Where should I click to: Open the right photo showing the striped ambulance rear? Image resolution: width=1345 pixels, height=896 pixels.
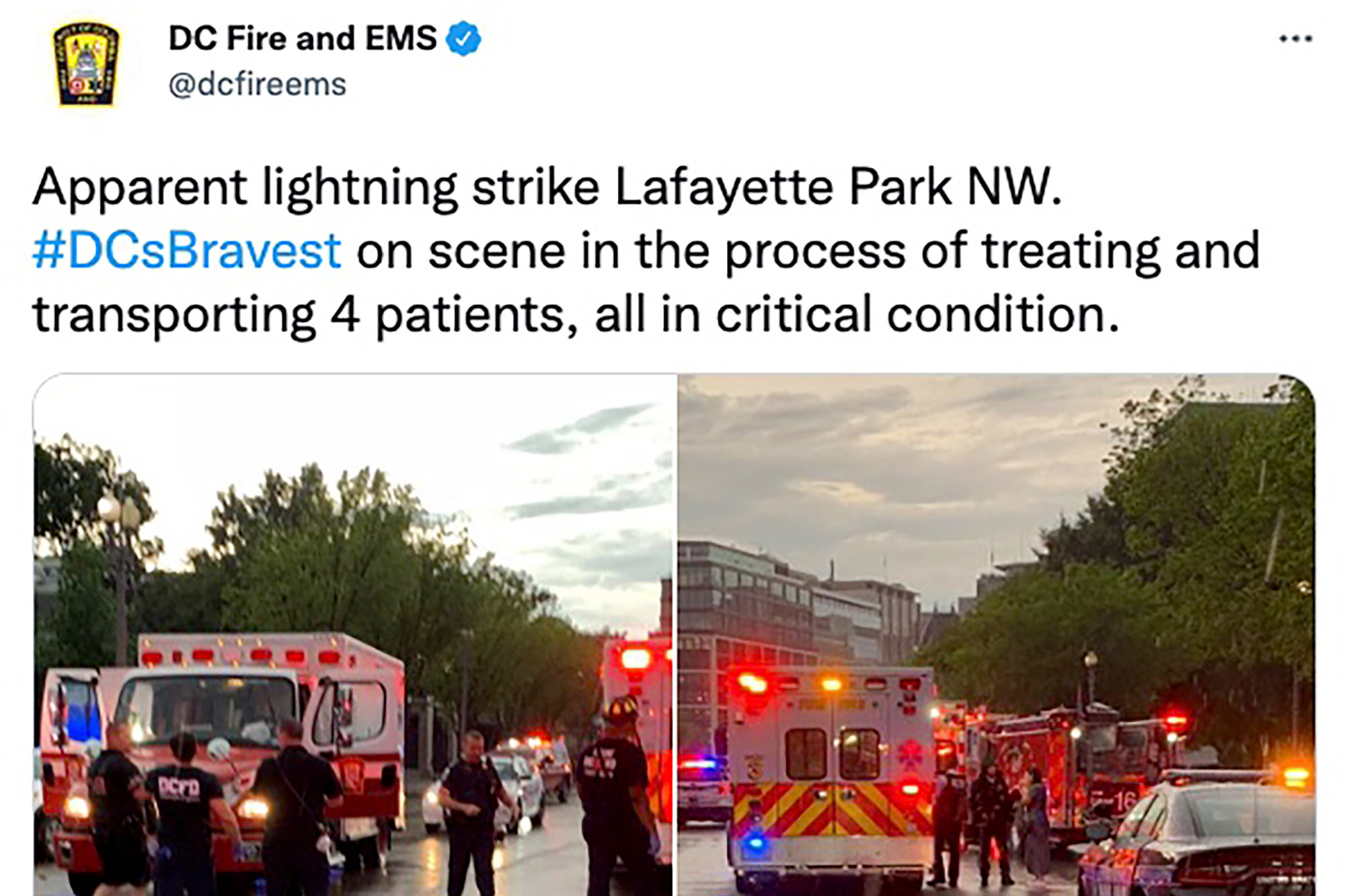(x=997, y=635)
